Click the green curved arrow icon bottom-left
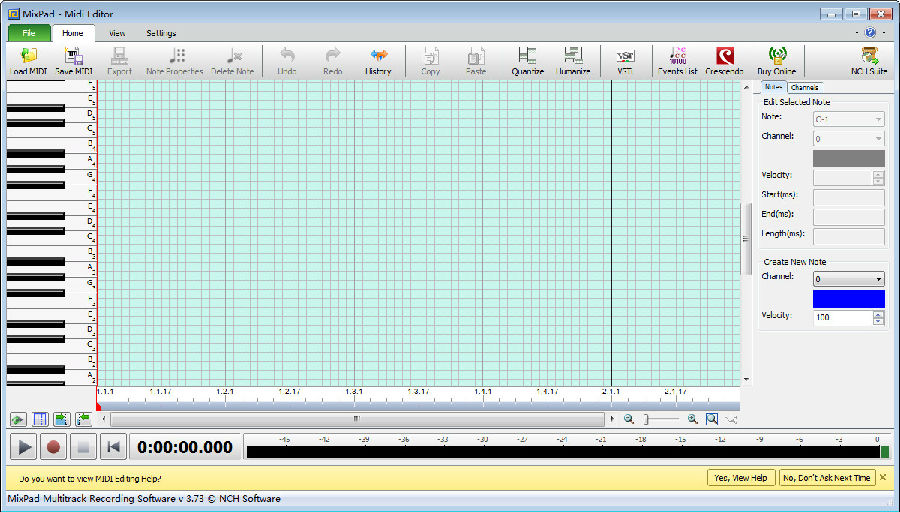Screen dimensions: 900x512 [18, 420]
